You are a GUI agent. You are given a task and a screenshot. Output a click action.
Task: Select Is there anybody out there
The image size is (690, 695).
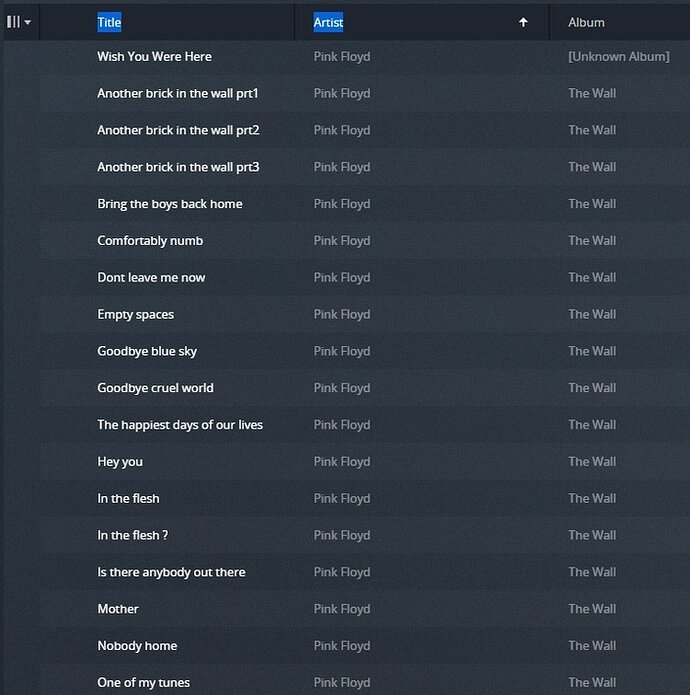(x=171, y=572)
